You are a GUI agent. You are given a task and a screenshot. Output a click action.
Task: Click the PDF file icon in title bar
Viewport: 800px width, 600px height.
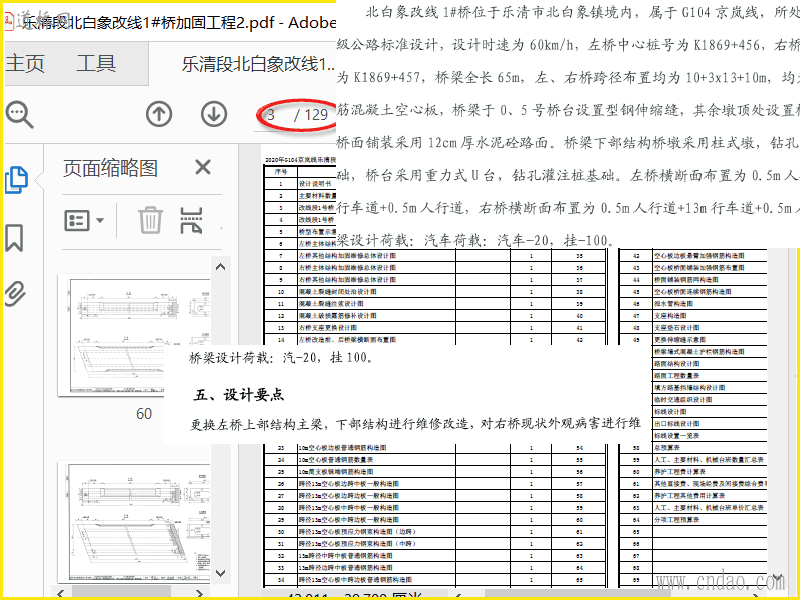pyautogui.click(x=9, y=21)
